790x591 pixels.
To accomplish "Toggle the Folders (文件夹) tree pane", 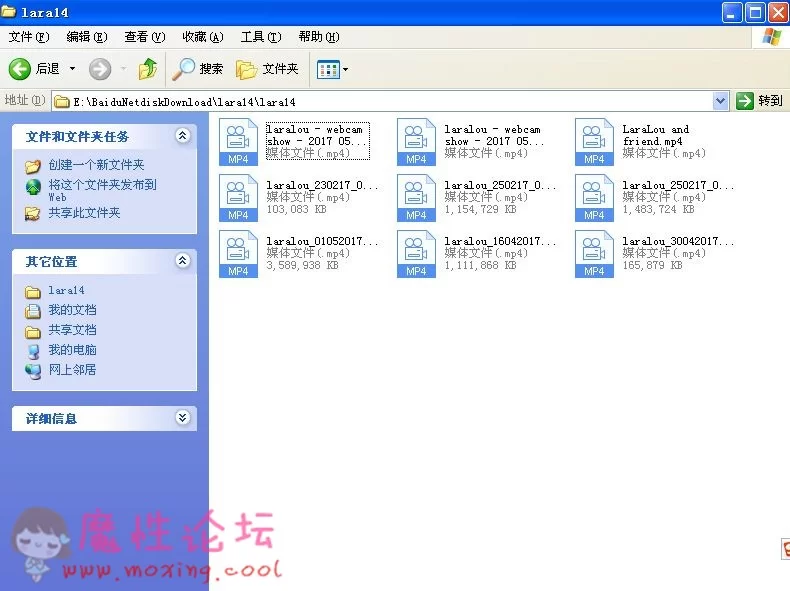I will (x=267, y=69).
